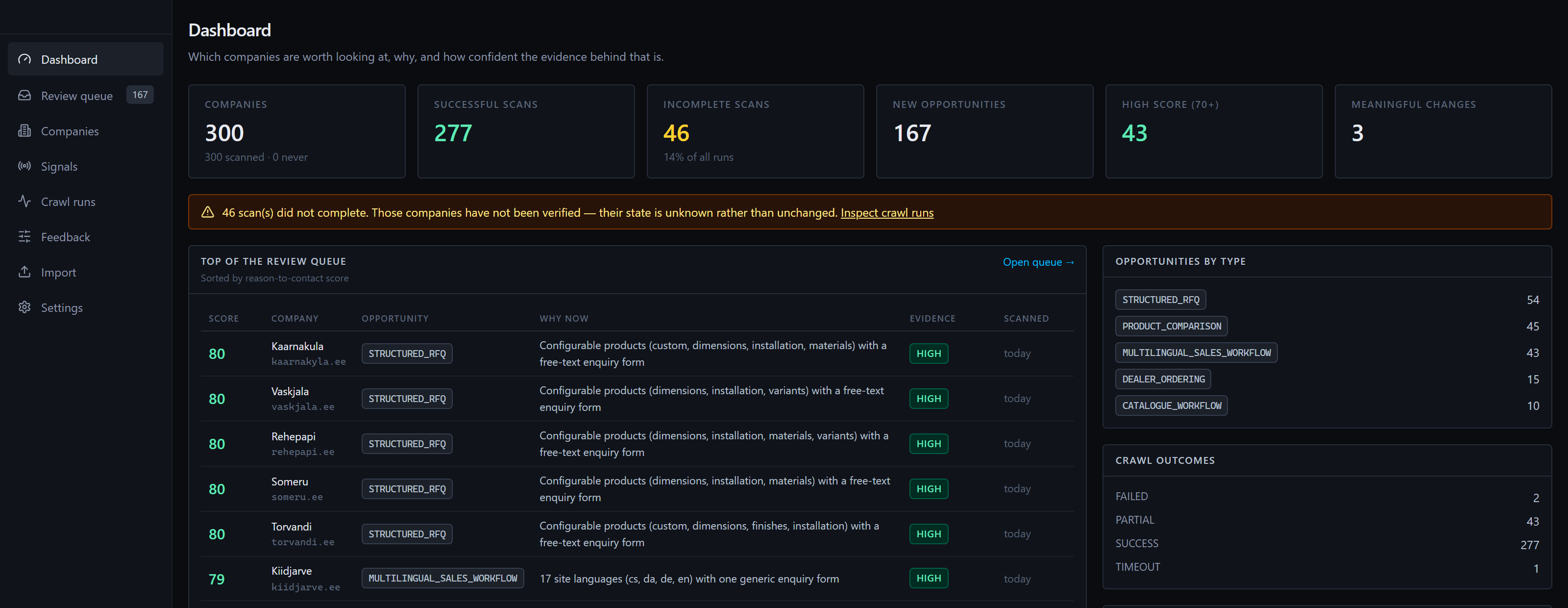Open the Kaarnakula company row

(637, 354)
